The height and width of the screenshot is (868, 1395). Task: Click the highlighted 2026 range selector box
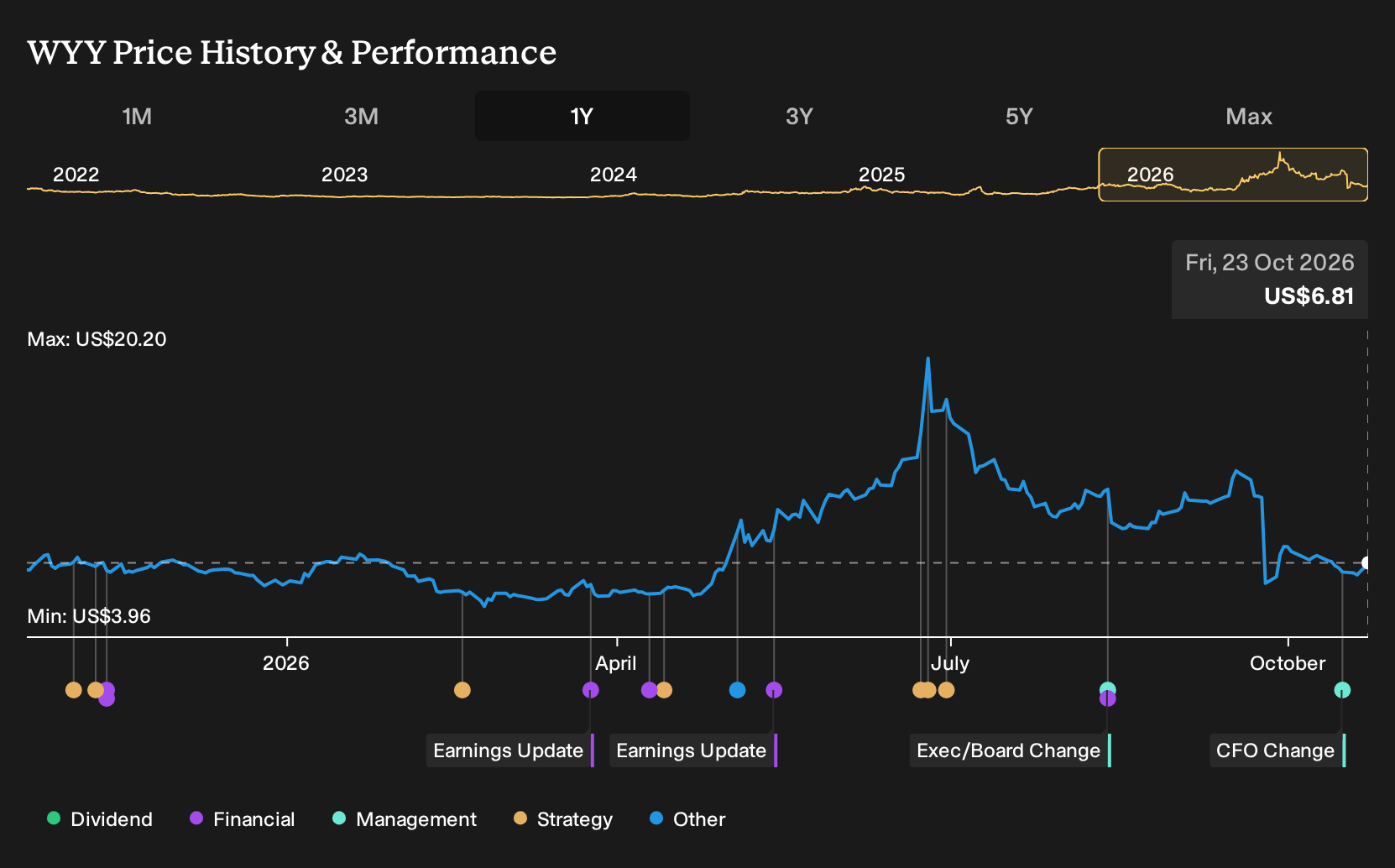pos(1233,175)
